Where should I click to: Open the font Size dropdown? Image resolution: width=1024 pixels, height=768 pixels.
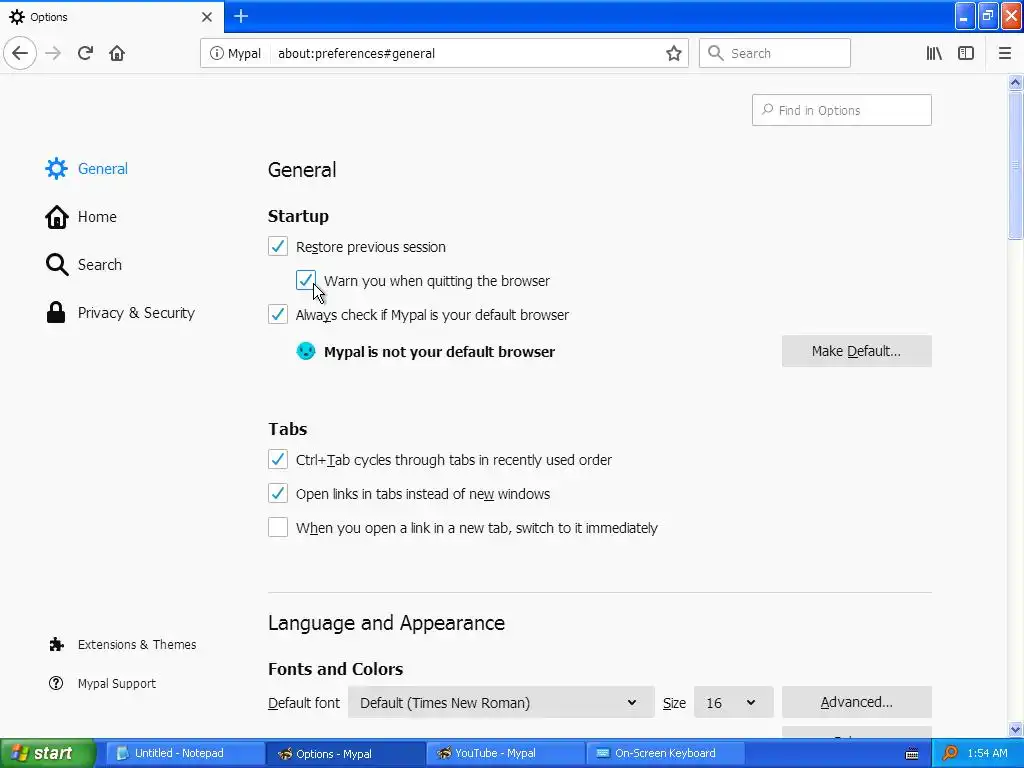(733, 703)
